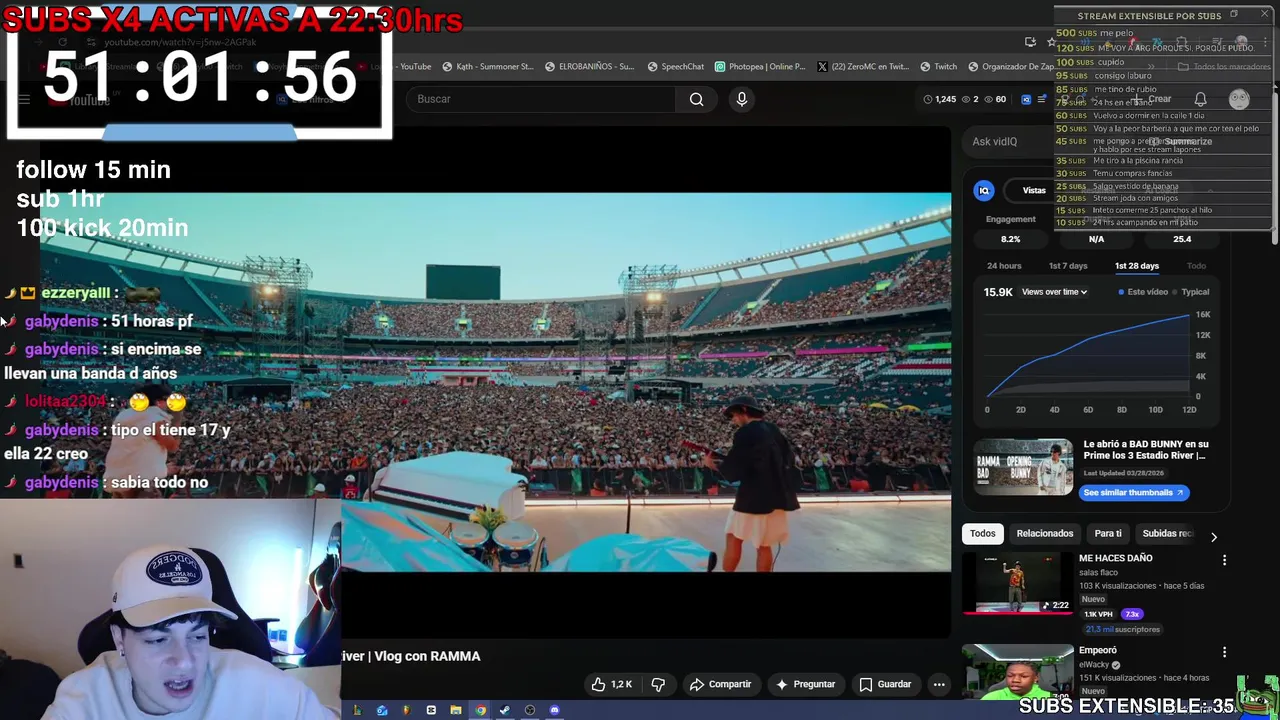Click the vidIQ list icon in header
The width and height of the screenshot is (1280, 720).
(1041, 99)
